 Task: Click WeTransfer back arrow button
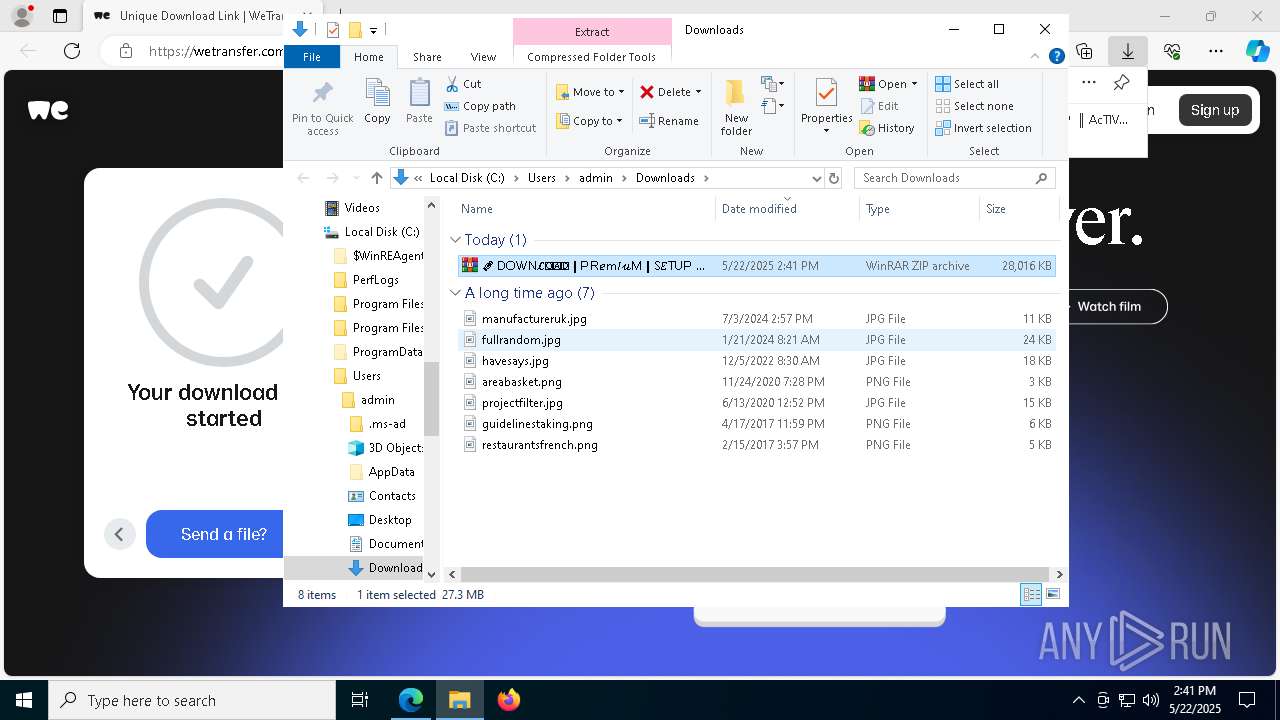pyautogui.click(x=119, y=534)
